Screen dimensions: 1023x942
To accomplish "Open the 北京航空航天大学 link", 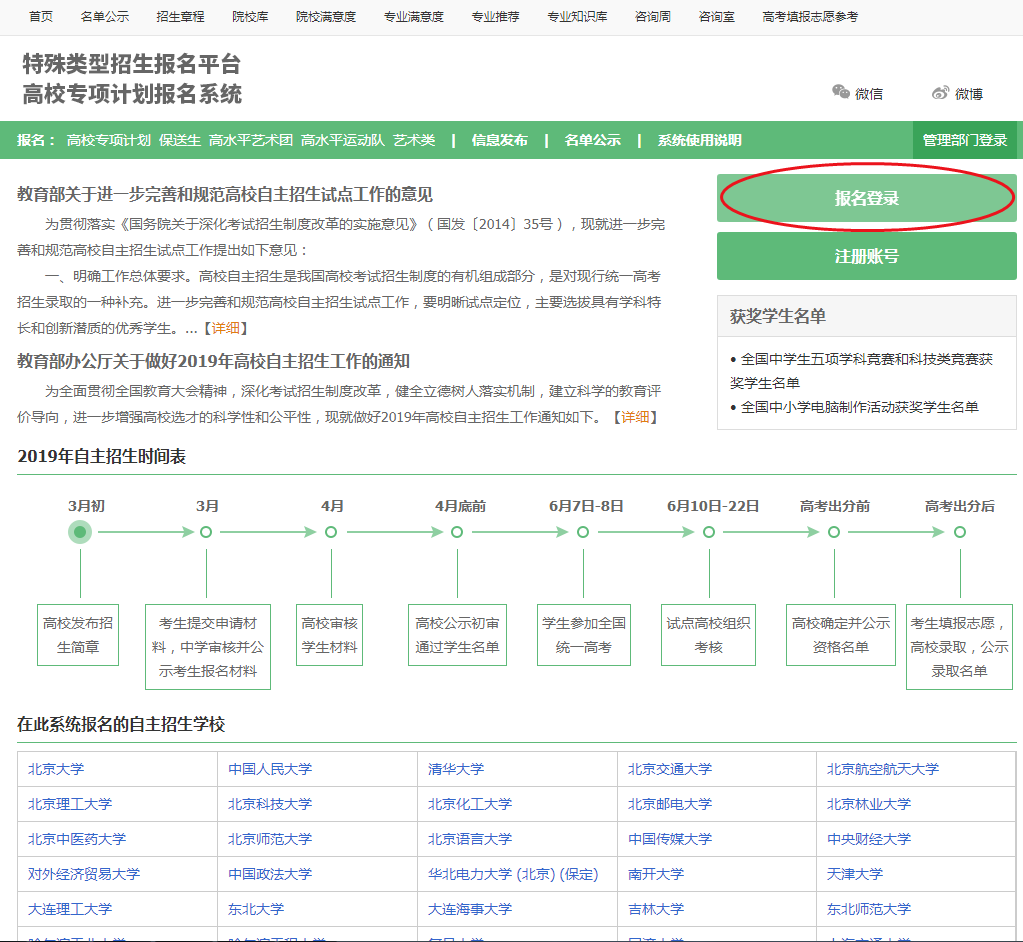I will (882, 769).
